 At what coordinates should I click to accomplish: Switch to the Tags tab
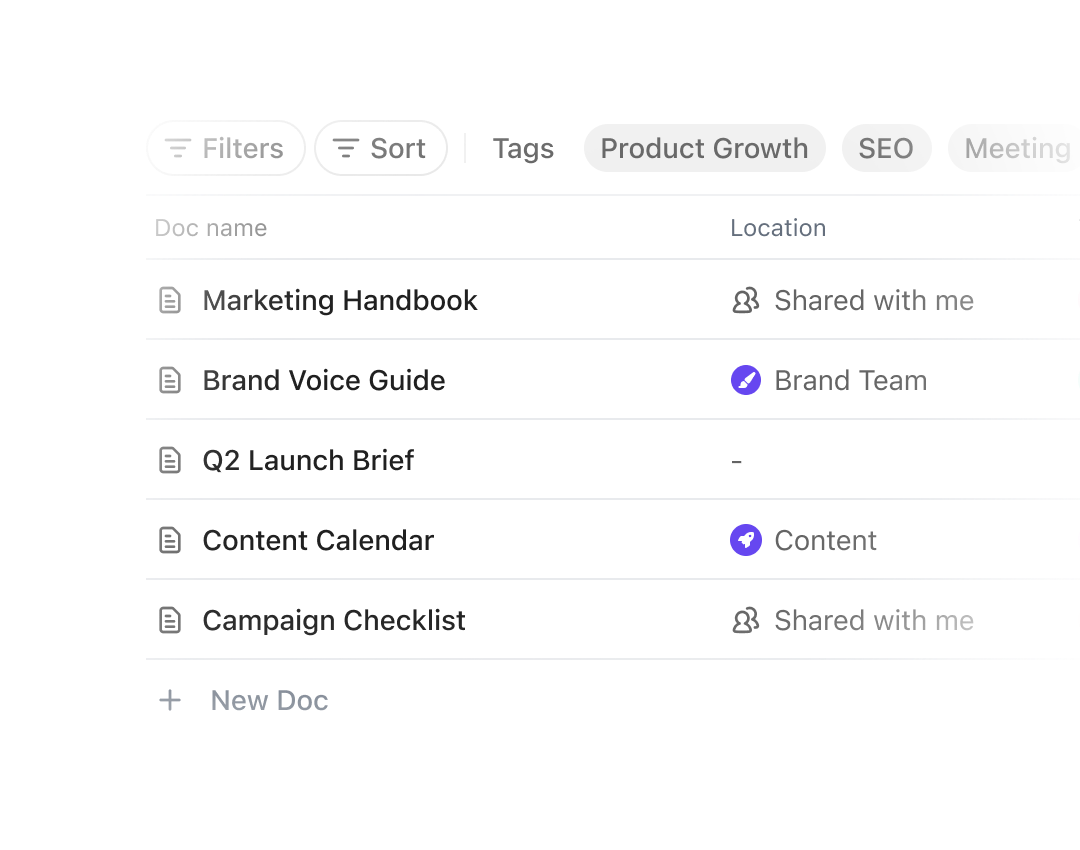(x=523, y=148)
